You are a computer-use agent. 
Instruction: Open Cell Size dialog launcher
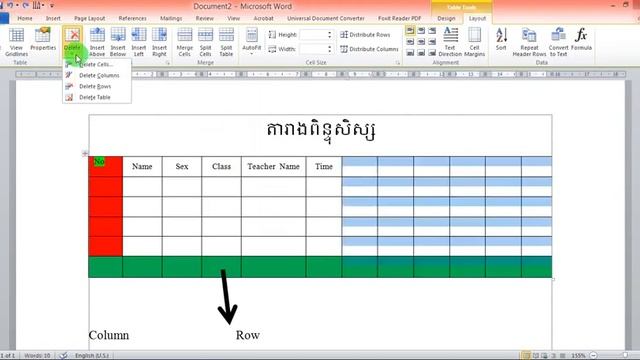click(x=398, y=63)
